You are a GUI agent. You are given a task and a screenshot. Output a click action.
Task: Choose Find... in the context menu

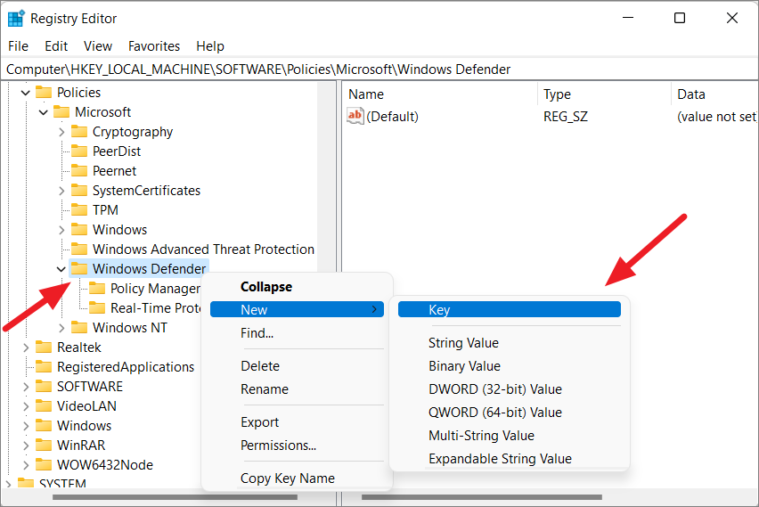[x=297, y=333]
